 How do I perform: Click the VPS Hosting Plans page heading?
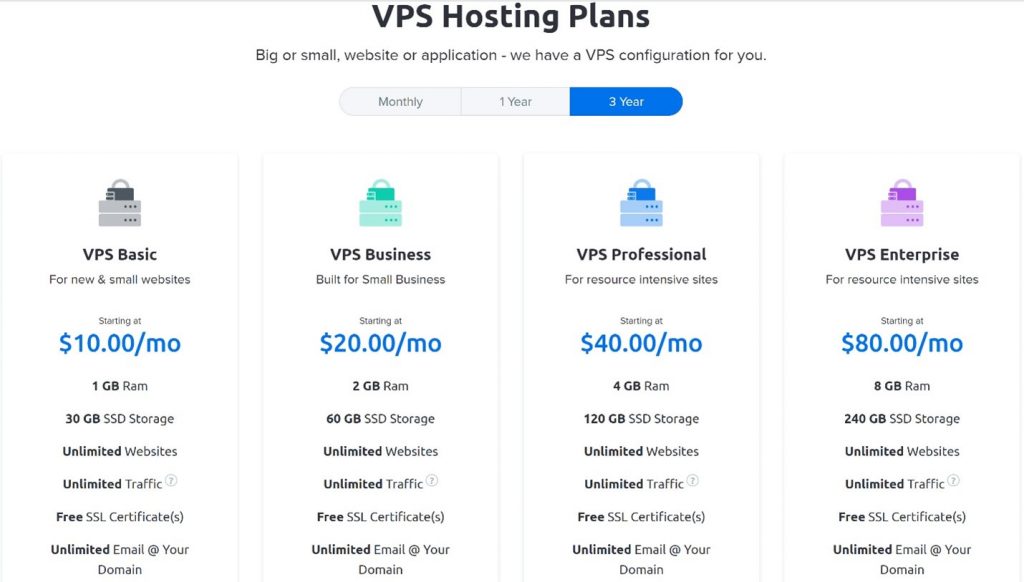click(511, 16)
